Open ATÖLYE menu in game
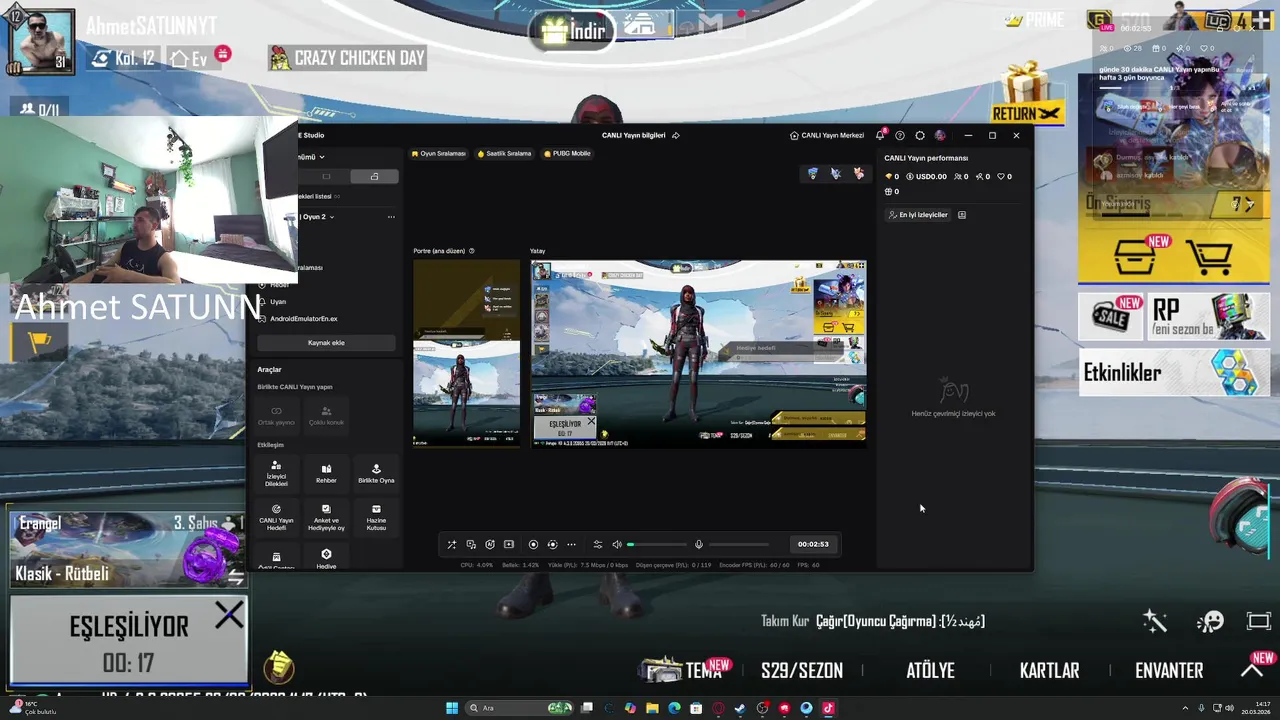 click(930, 670)
